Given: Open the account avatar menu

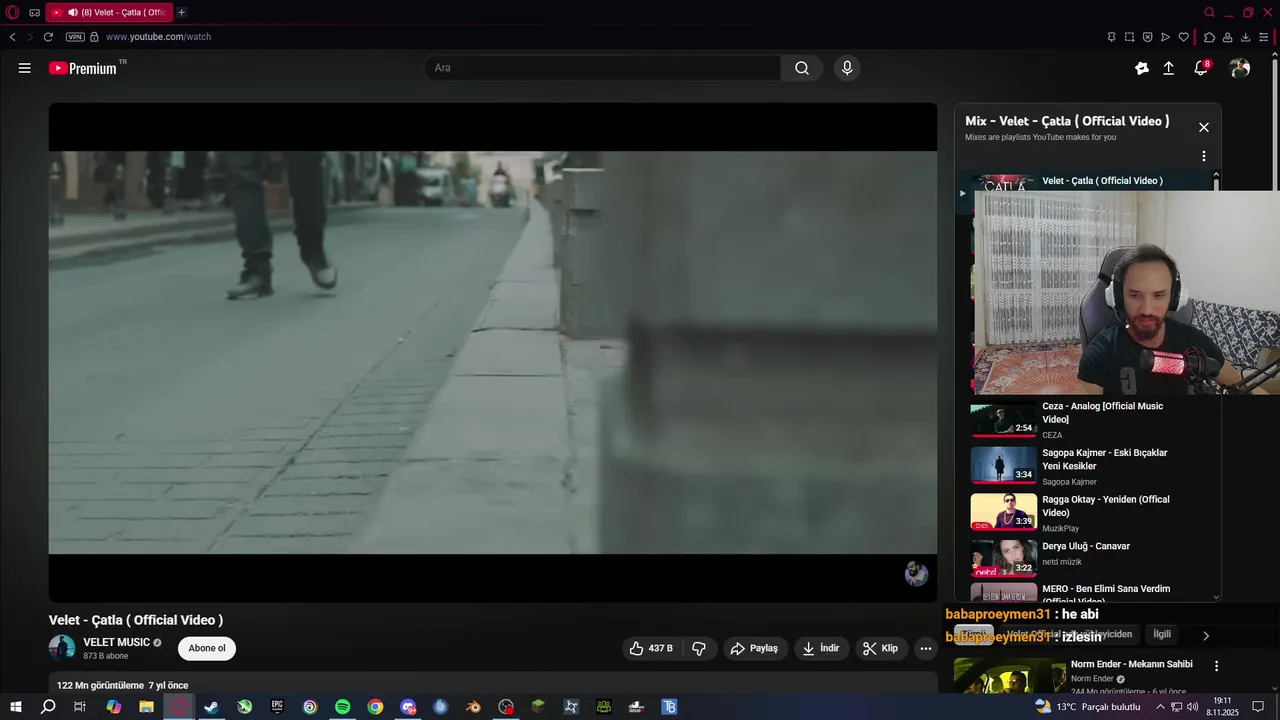Looking at the screenshot, I should (x=1240, y=68).
